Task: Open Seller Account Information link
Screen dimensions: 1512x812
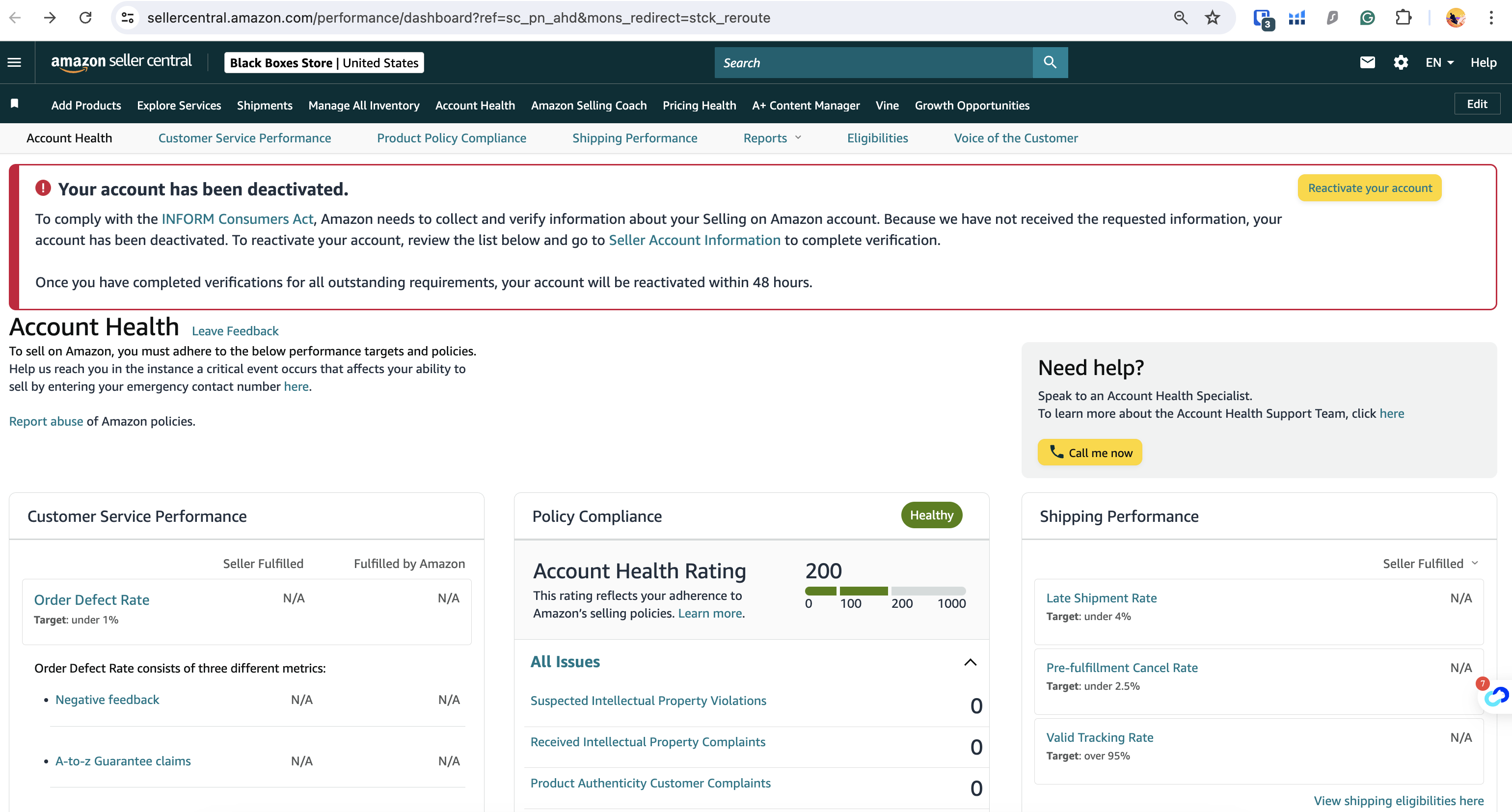Action: pyautogui.click(x=694, y=240)
